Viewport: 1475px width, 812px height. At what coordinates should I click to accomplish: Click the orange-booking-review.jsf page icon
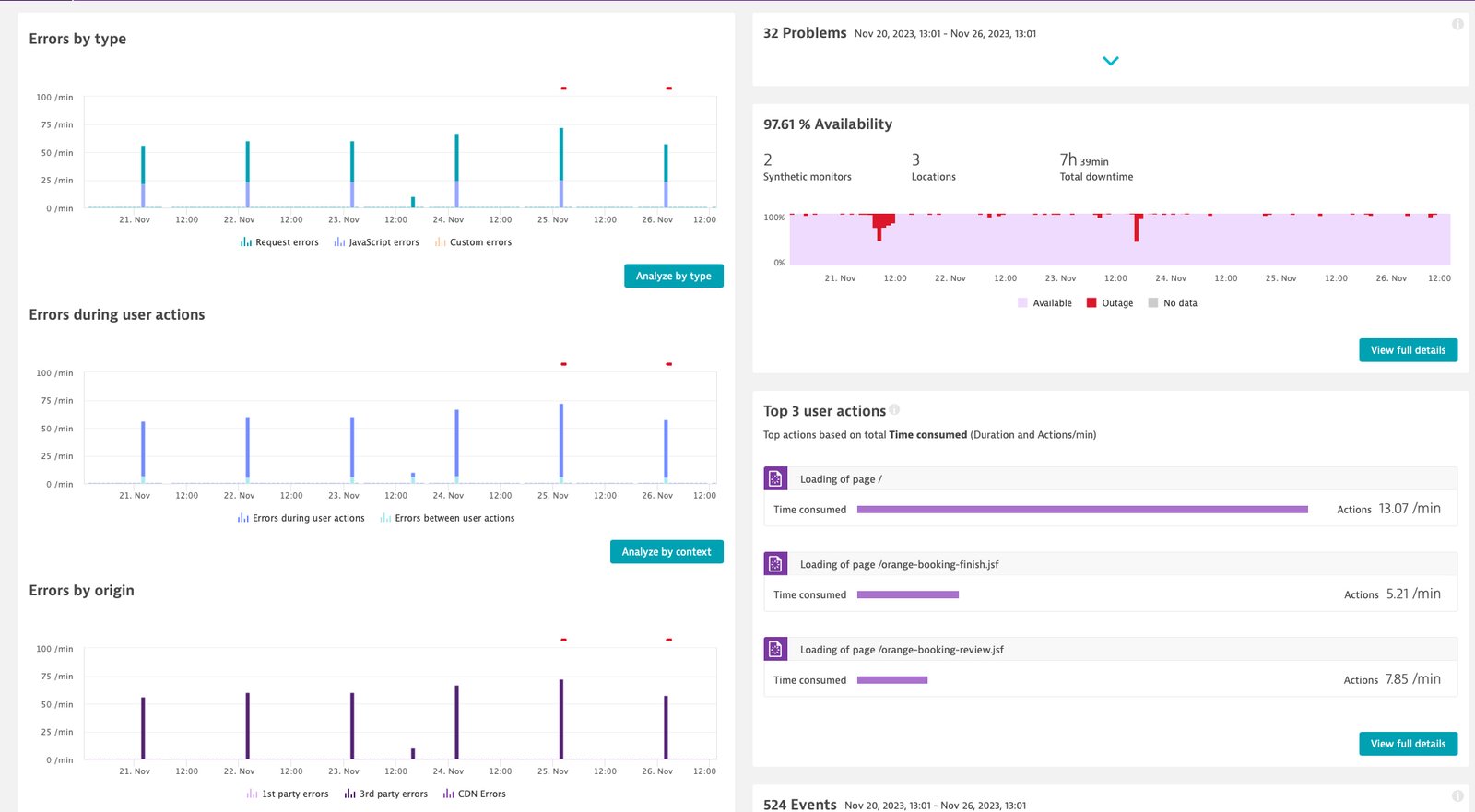point(775,649)
